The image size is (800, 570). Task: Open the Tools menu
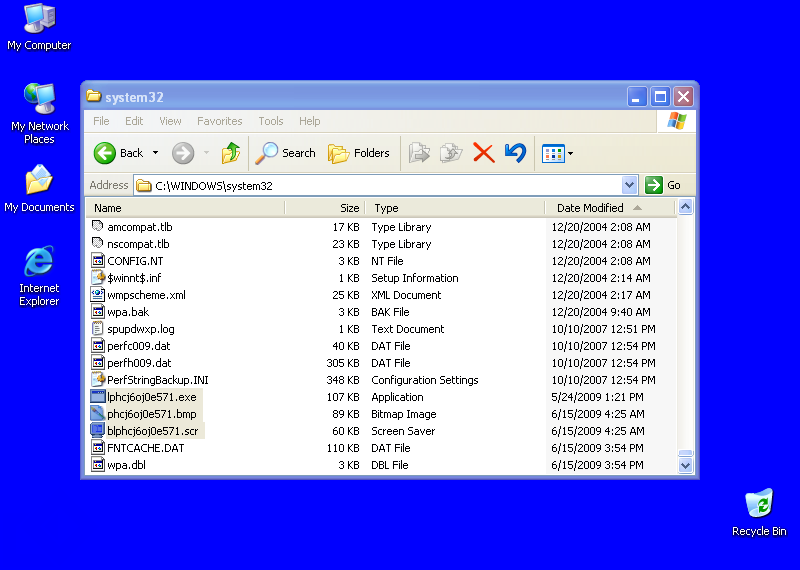tap(270, 121)
